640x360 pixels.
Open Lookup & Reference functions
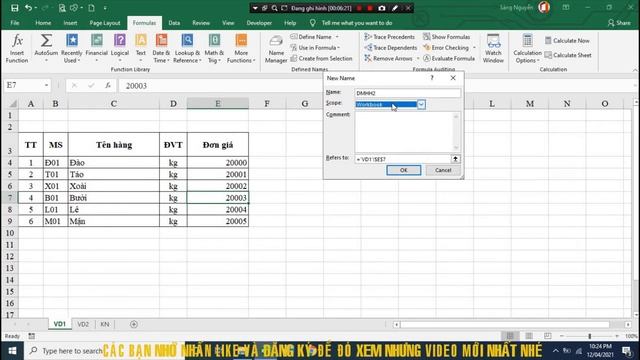[187, 49]
